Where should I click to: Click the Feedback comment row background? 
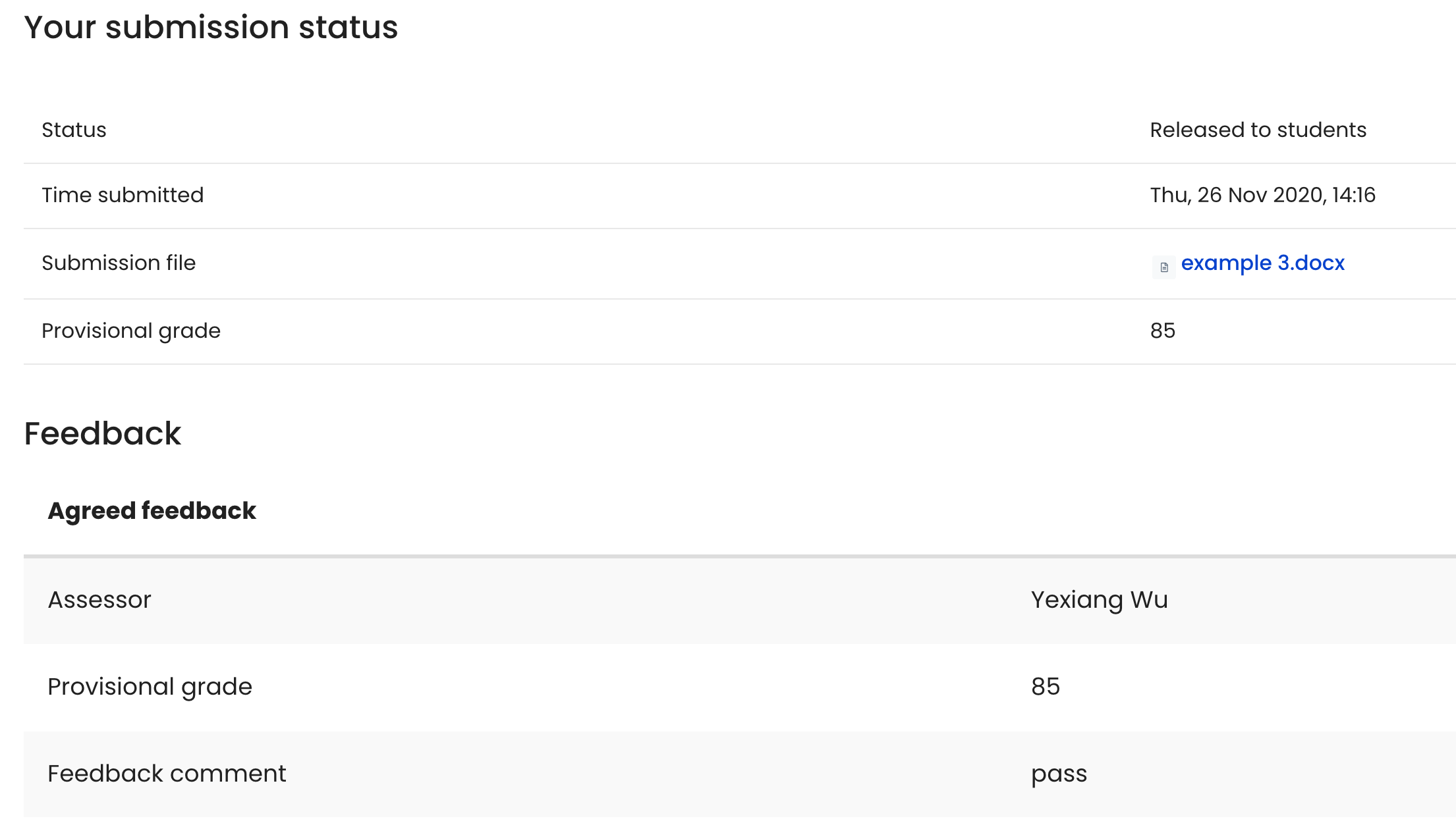(740, 774)
